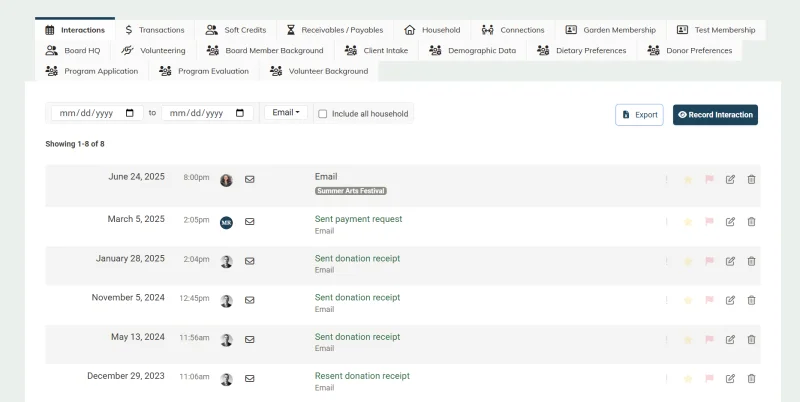Select the Interactions tab
The image size is (800, 402).
tap(75, 30)
